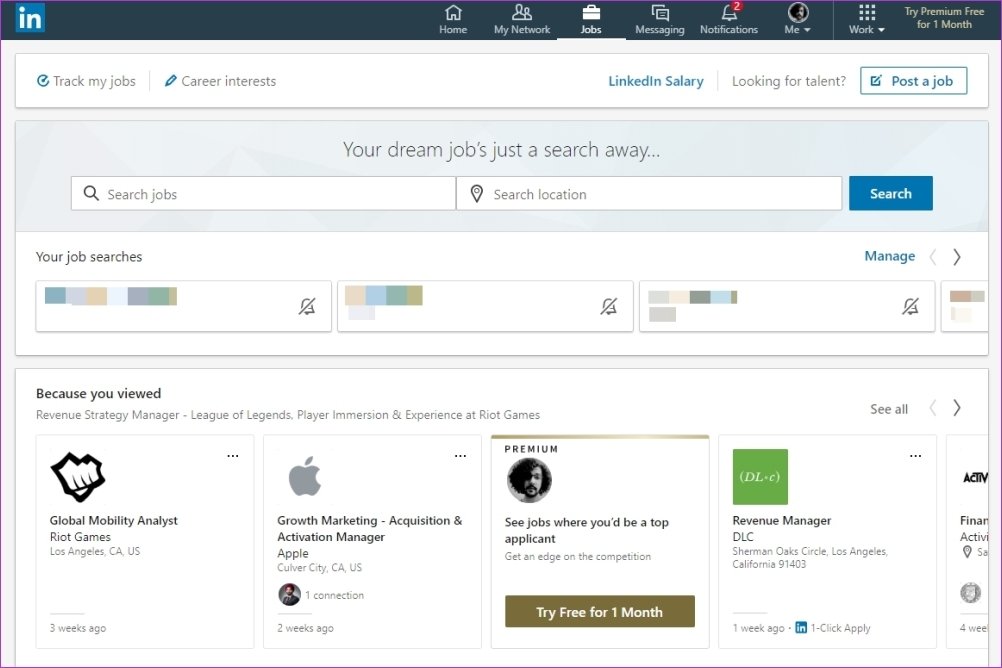Open Career interests
Image resolution: width=1002 pixels, height=668 pixels.
[220, 81]
